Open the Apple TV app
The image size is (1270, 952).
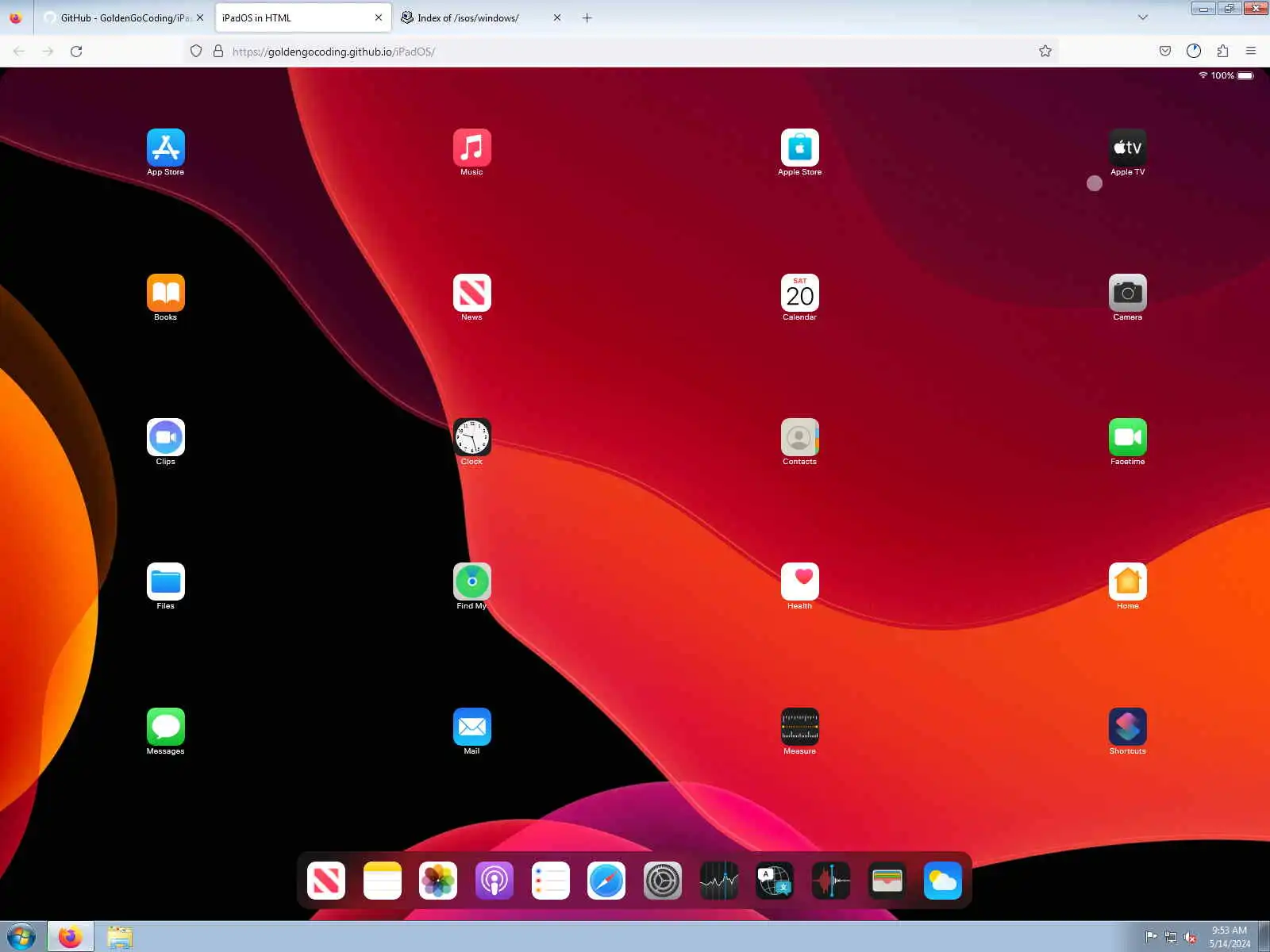click(x=1128, y=148)
